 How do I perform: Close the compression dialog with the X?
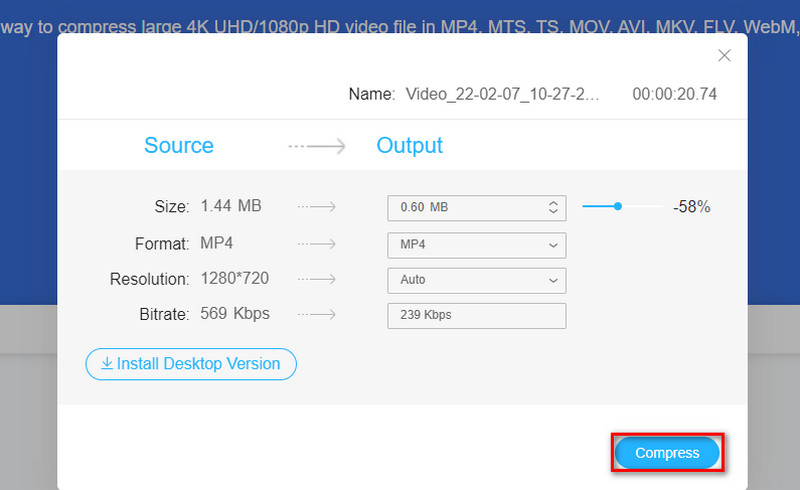725,56
